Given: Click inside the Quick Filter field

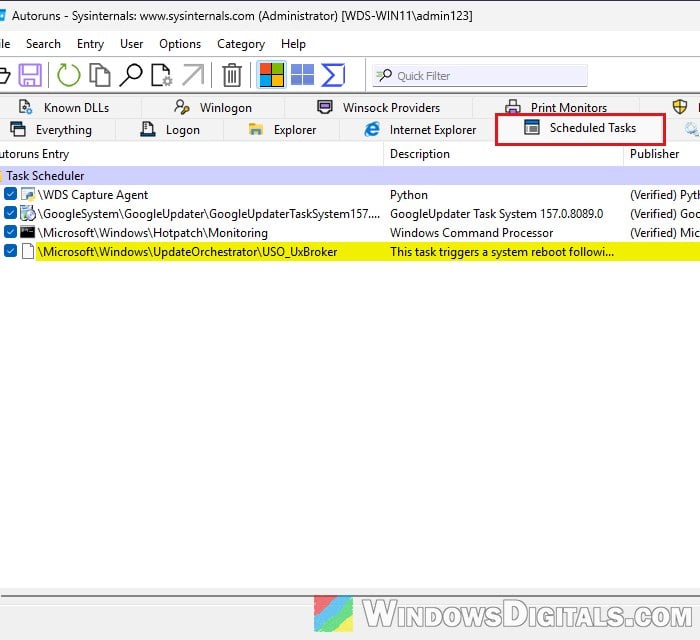Looking at the screenshot, I should tap(480, 76).
